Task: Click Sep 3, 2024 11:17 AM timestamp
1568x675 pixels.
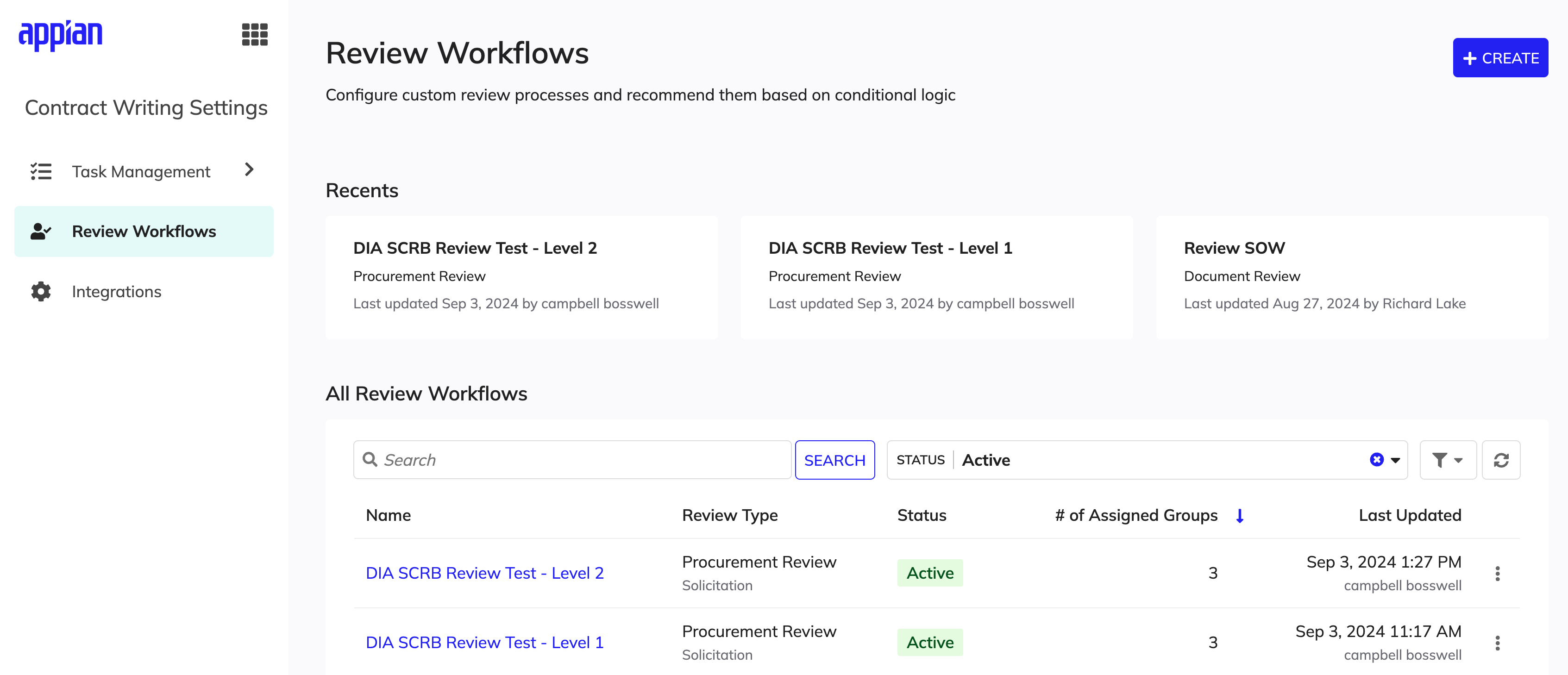Action: pos(1378,631)
